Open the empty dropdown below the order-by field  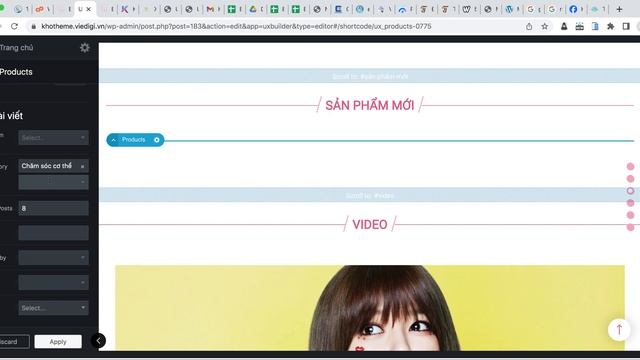(x=53, y=282)
